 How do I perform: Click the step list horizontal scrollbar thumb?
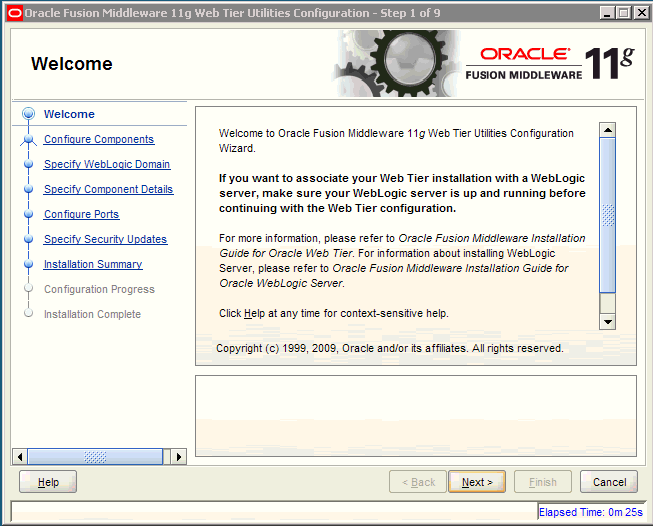[x=95, y=457]
